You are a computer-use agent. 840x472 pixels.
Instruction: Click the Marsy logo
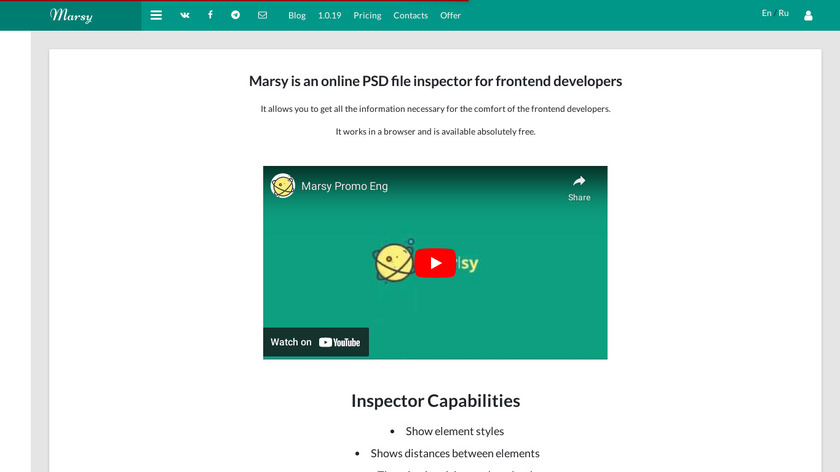click(x=71, y=15)
